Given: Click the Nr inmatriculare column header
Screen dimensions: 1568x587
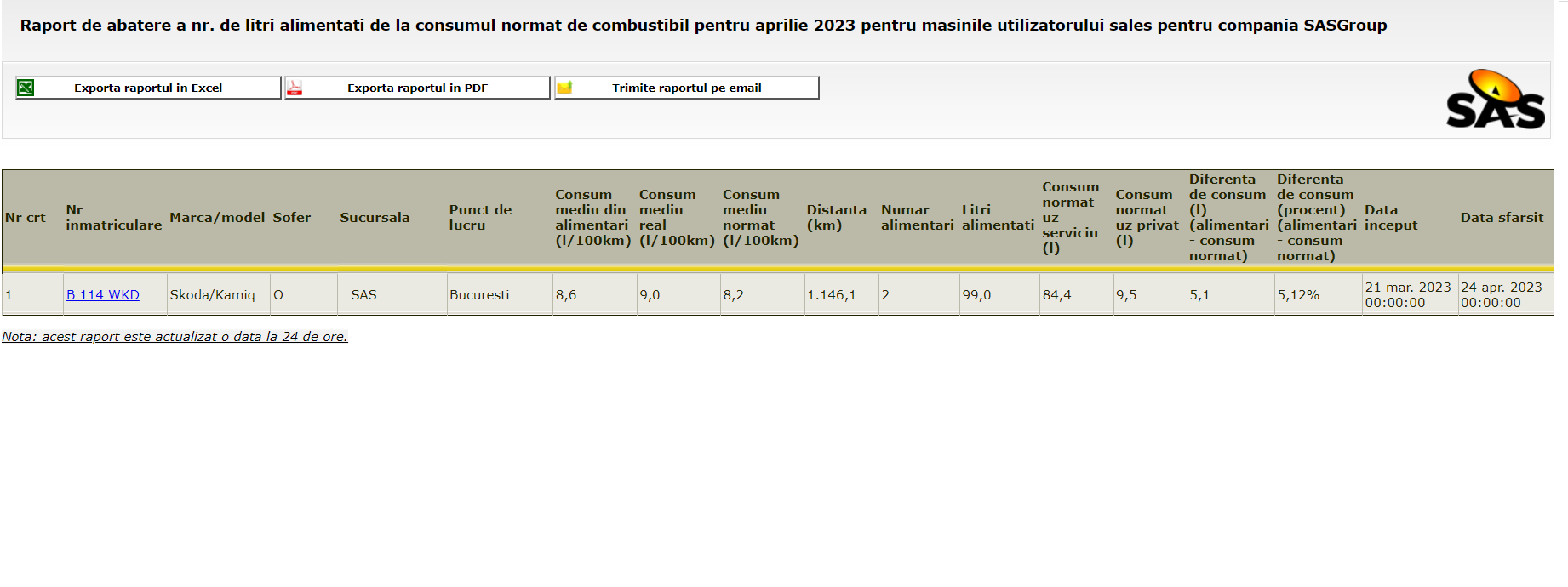Looking at the screenshot, I should [113, 218].
